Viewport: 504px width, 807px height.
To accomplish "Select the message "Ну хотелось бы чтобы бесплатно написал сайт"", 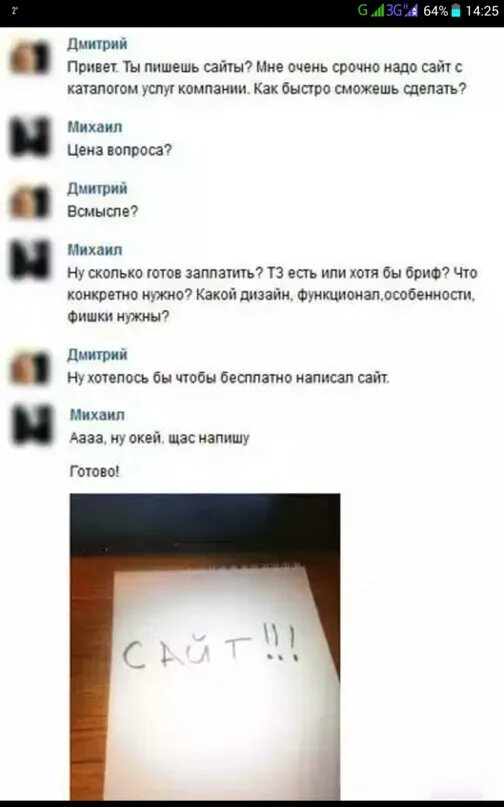I will click(229, 378).
